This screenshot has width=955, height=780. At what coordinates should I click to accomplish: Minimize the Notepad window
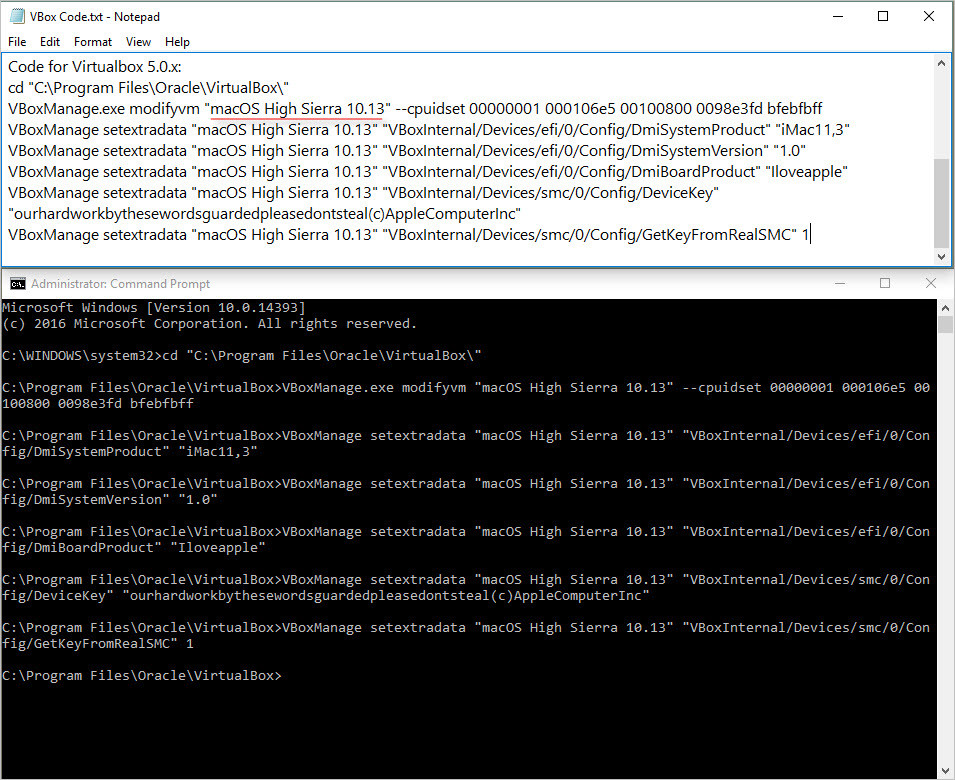(838, 16)
